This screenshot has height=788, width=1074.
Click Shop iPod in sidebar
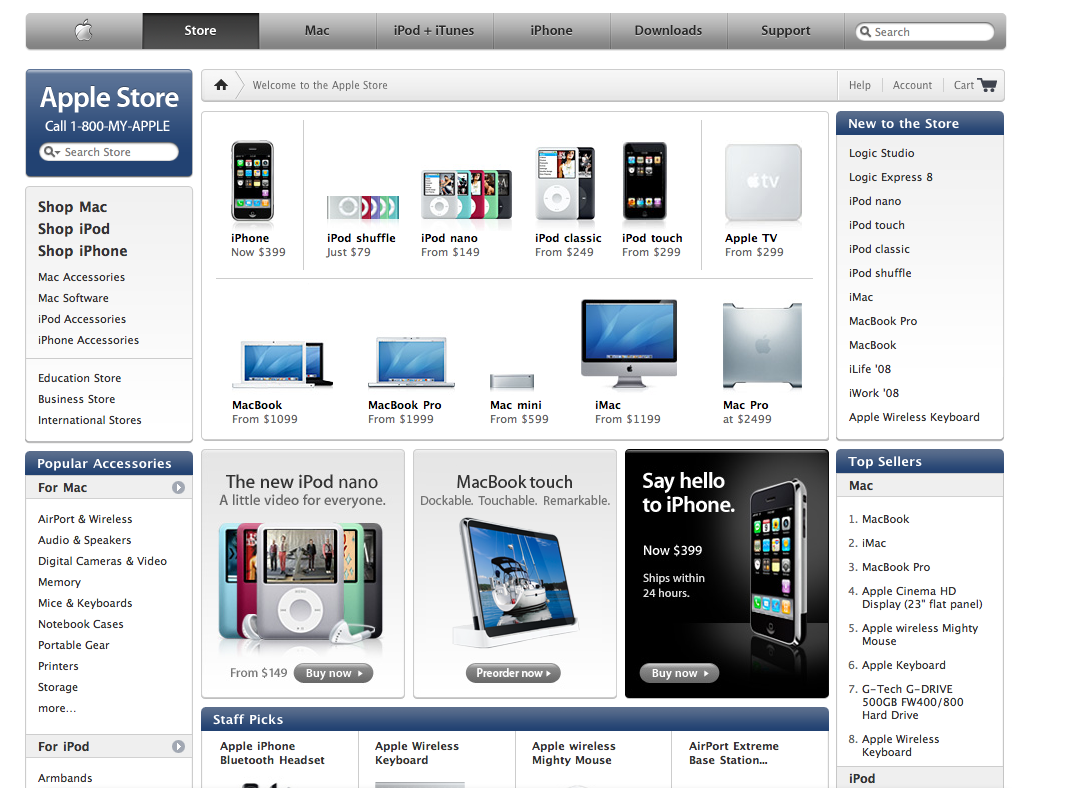click(x=74, y=229)
